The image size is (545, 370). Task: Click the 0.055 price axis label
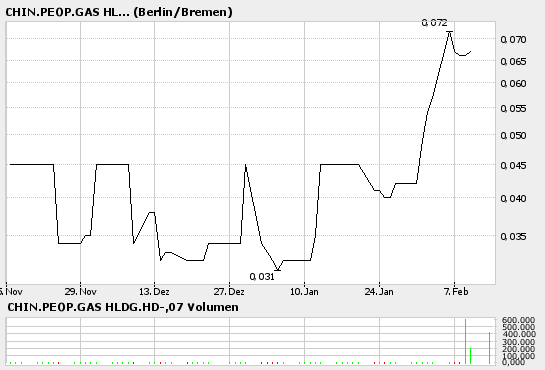tap(513, 109)
